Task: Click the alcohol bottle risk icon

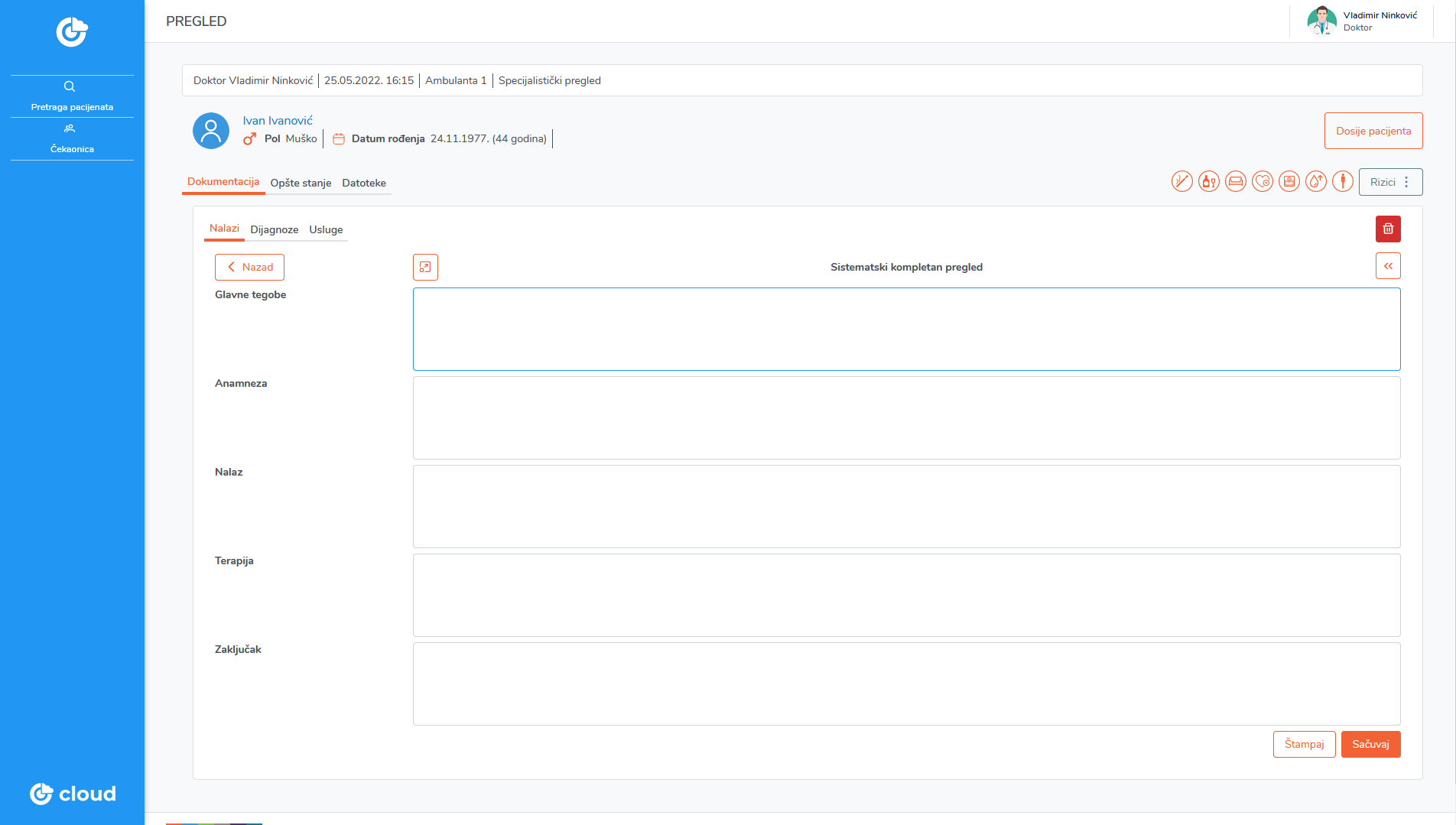Action: [x=1208, y=182]
